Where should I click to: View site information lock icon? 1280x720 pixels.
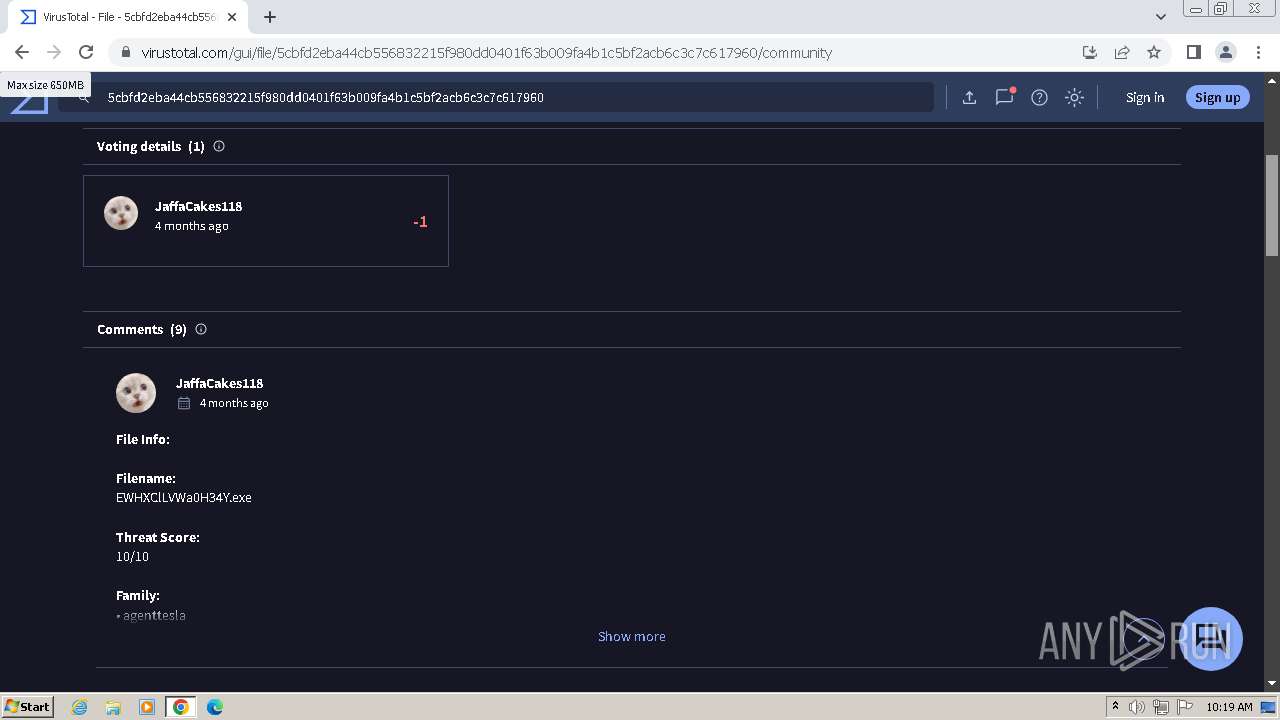tap(125, 52)
